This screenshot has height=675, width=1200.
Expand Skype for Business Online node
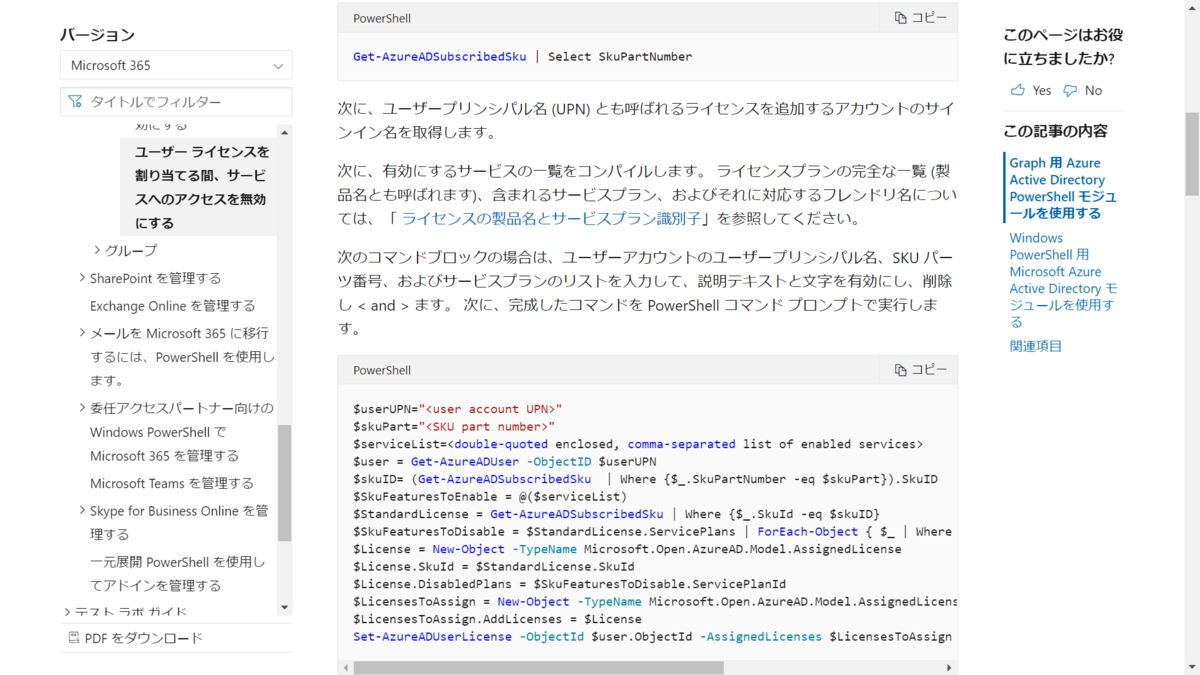point(82,511)
